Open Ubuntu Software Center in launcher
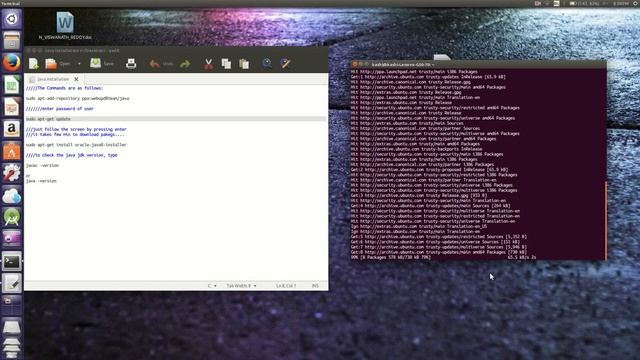 pos(11,151)
